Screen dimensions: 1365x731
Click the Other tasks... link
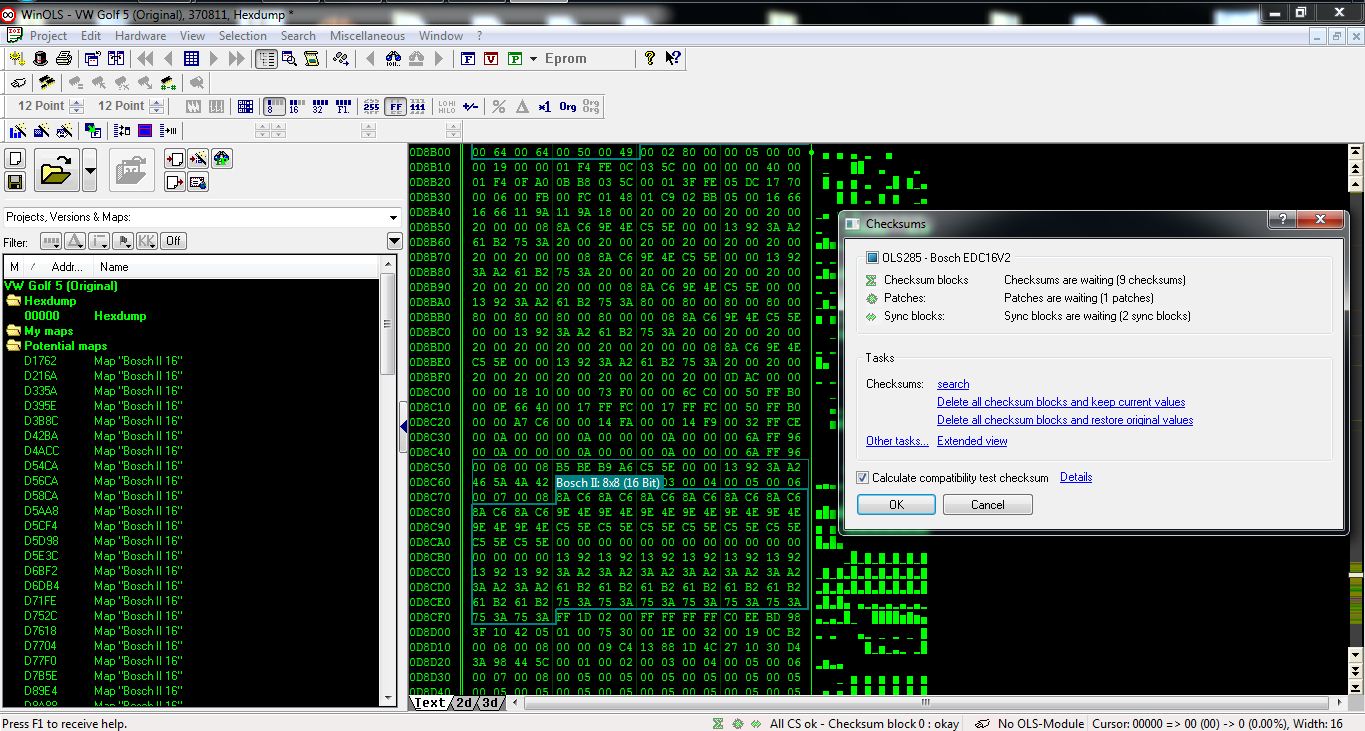(897, 441)
